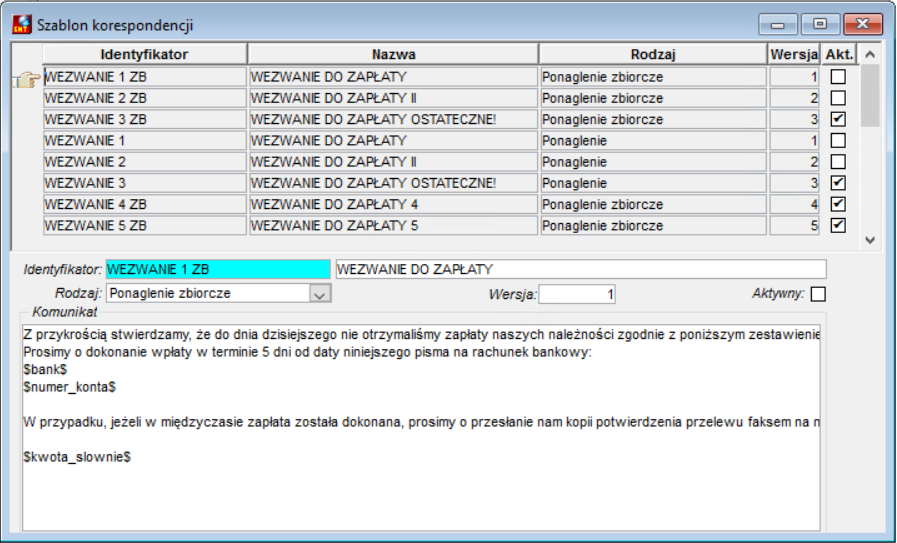
Task: Click the $numer_konta$ placeholder text
Action: click(x=69, y=387)
